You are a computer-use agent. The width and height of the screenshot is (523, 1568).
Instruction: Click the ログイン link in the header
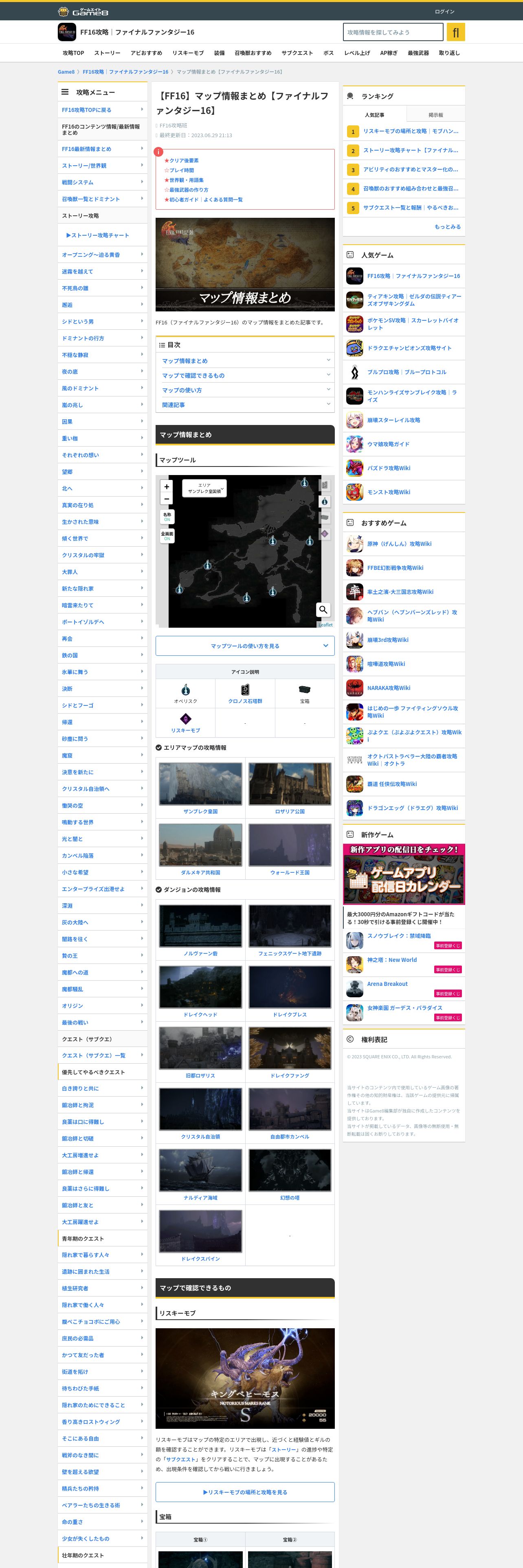pos(444,11)
